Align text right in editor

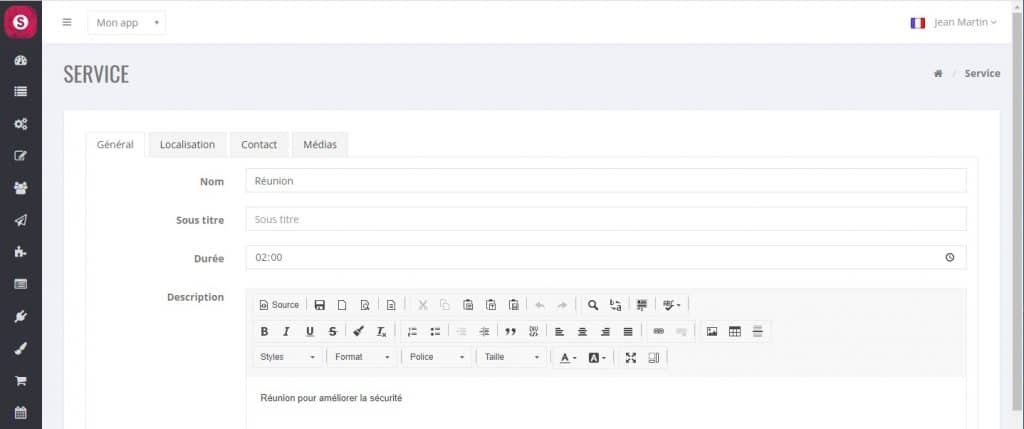pyautogui.click(x=605, y=332)
